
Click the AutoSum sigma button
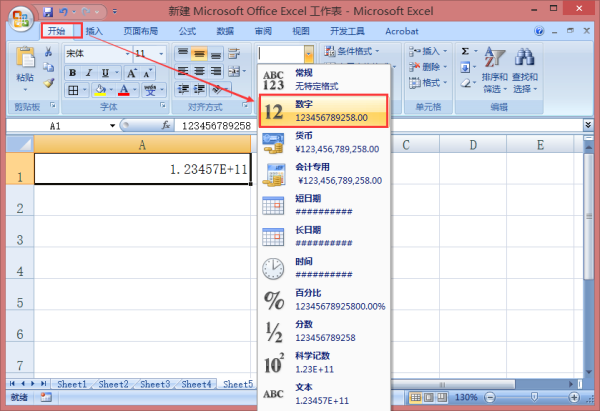(465, 51)
